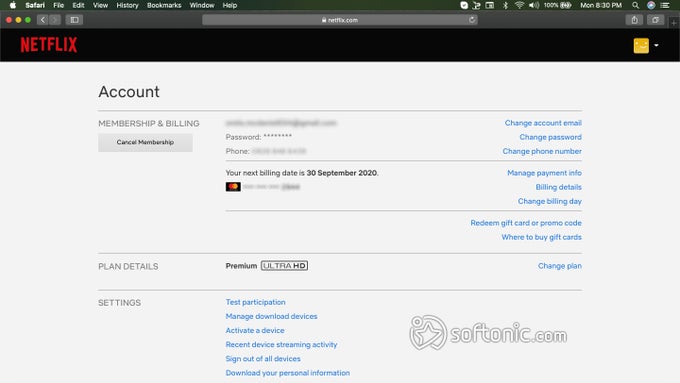Open Redeem gift card or promo code
680x383 pixels.
tap(526, 223)
